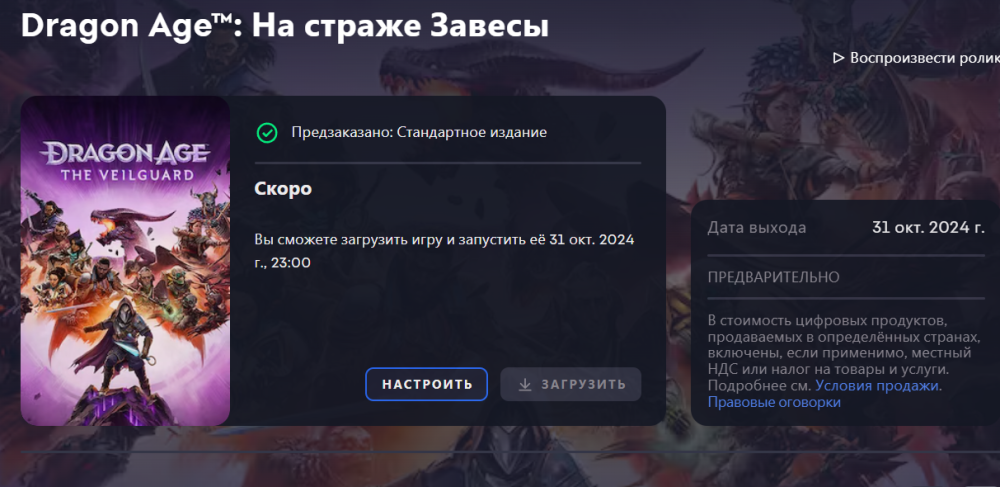Click the download arrow icon on ЗАГРУЗИТЬ

coord(525,384)
